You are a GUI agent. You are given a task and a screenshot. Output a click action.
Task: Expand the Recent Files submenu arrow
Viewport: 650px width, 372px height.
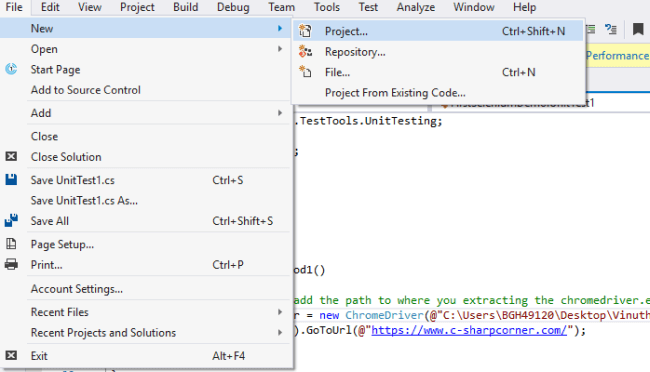[x=280, y=312]
